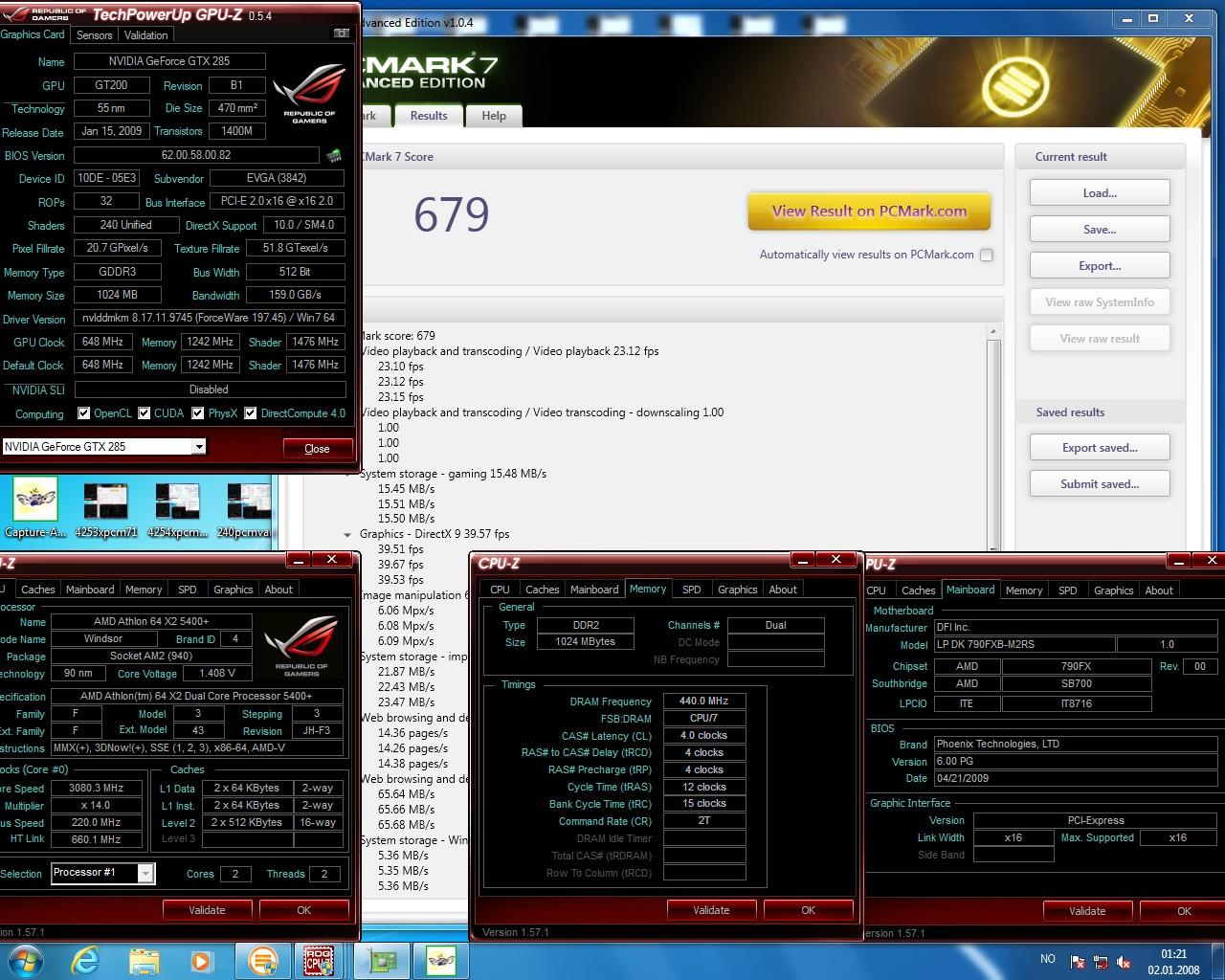Open Caches tab in CPU-Z processor window
Screen dimensions: 1225x980
click(x=38, y=590)
